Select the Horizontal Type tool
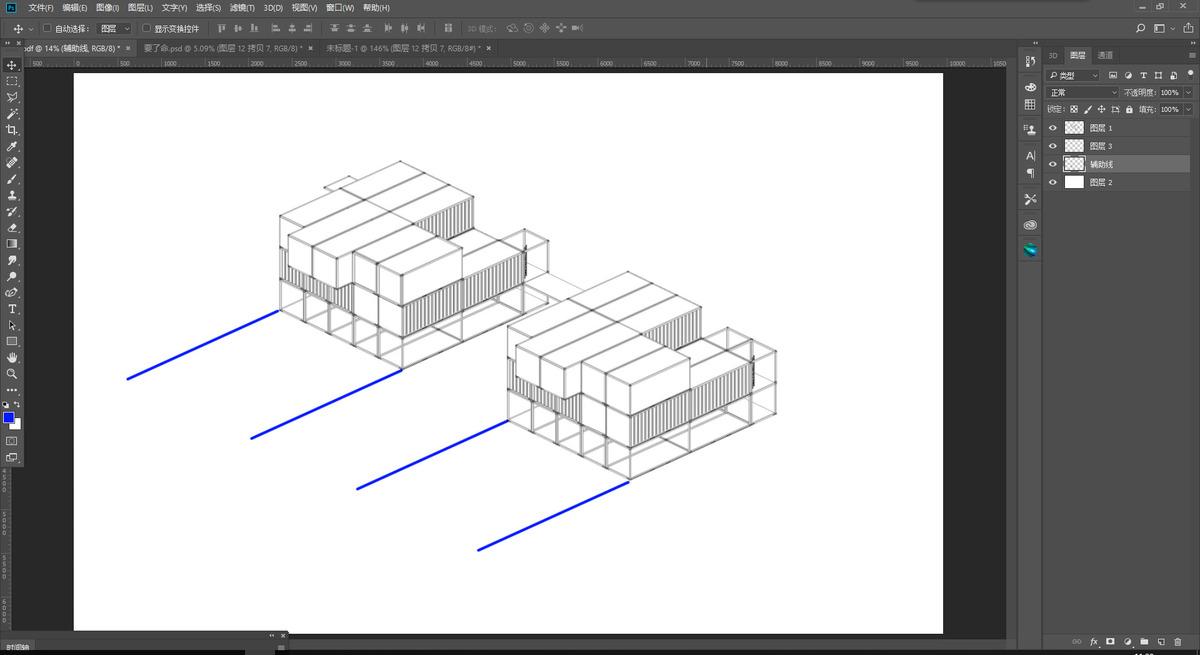Screen dimensions: 1200x655 coord(12,309)
